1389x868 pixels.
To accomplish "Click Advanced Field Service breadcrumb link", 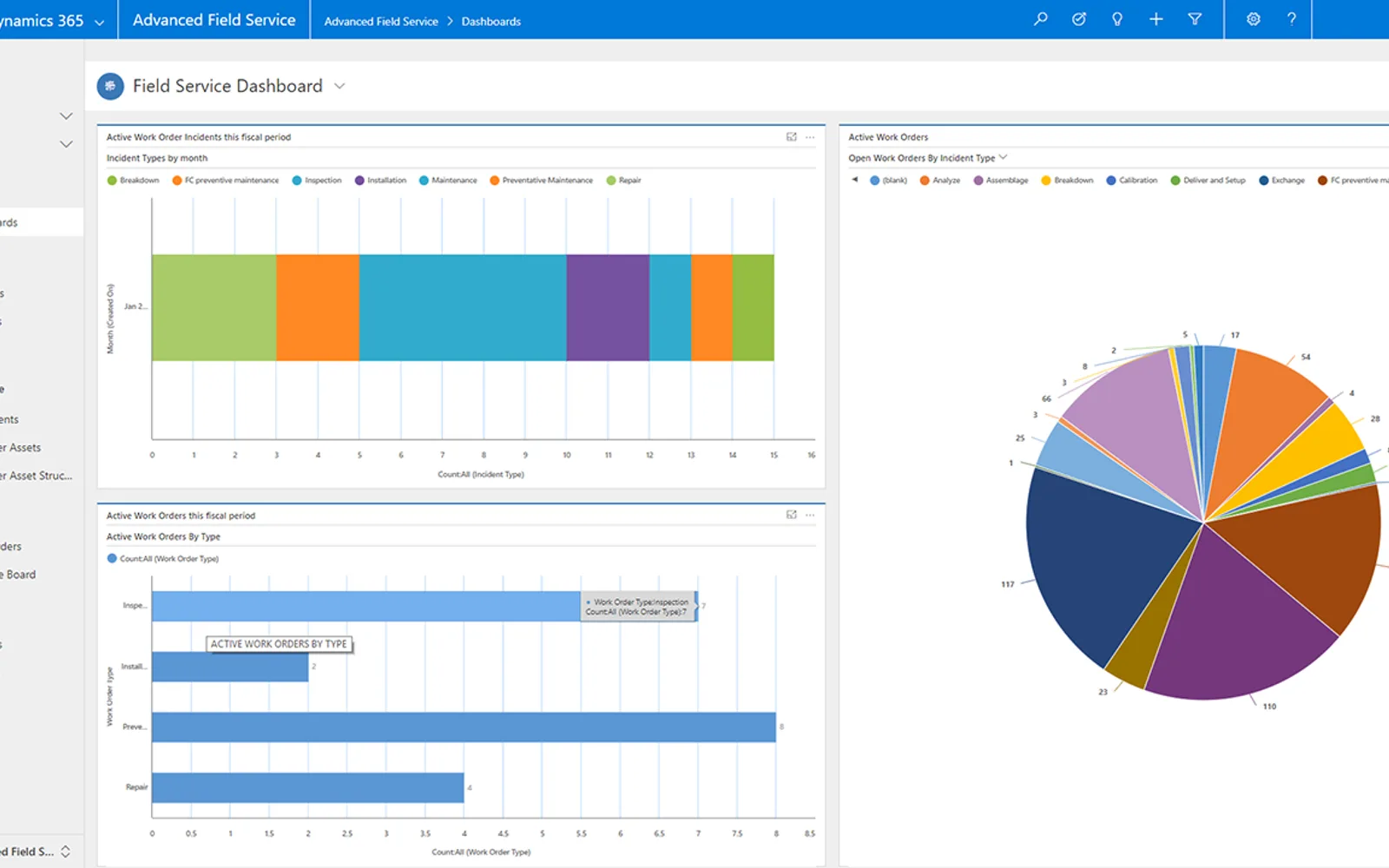I will (381, 22).
